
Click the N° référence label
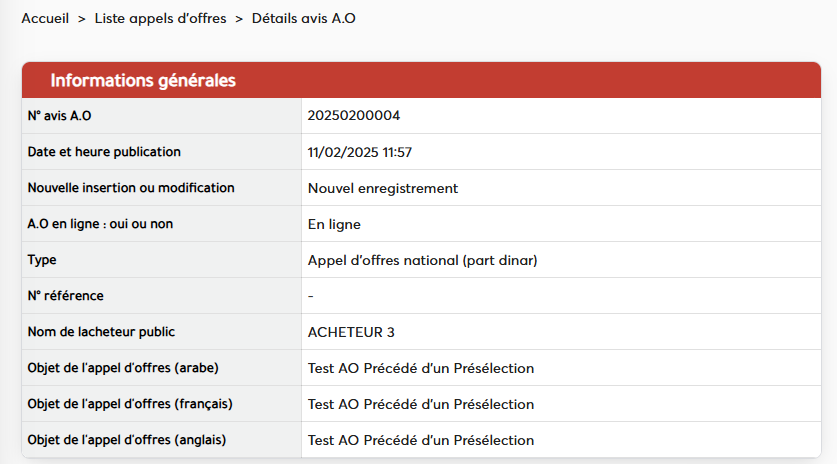point(65,296)
